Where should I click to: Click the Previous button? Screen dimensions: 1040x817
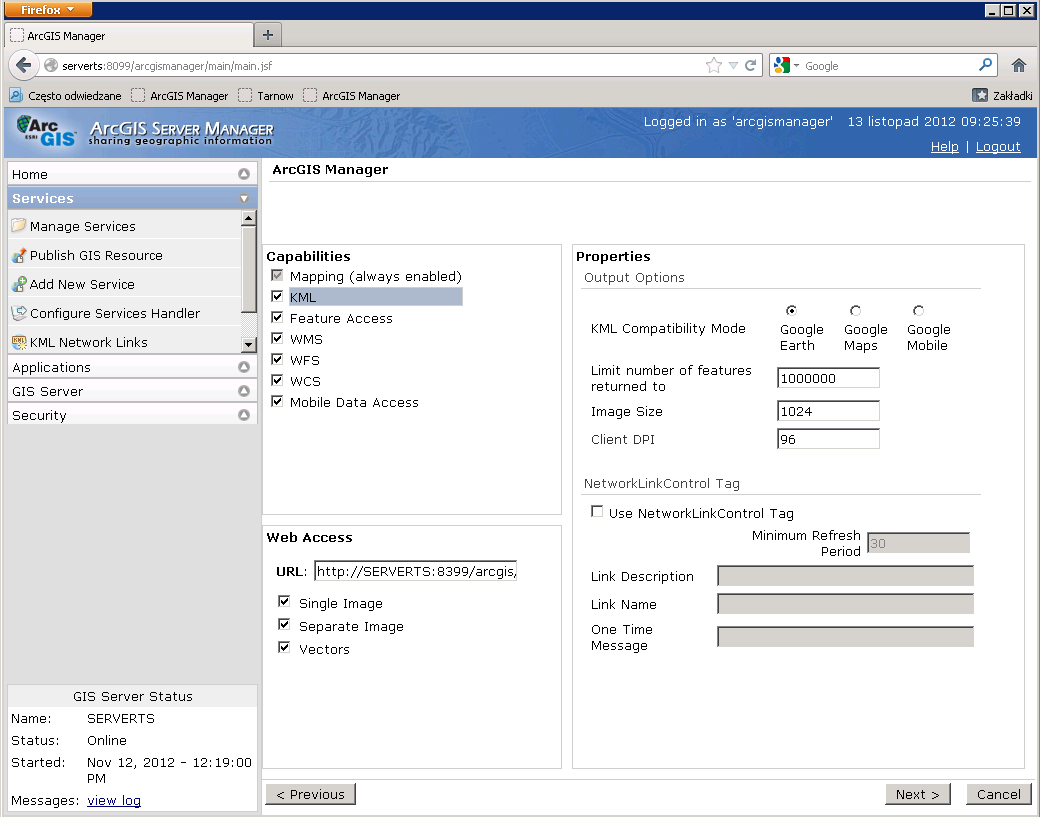[x=310, y=794]
